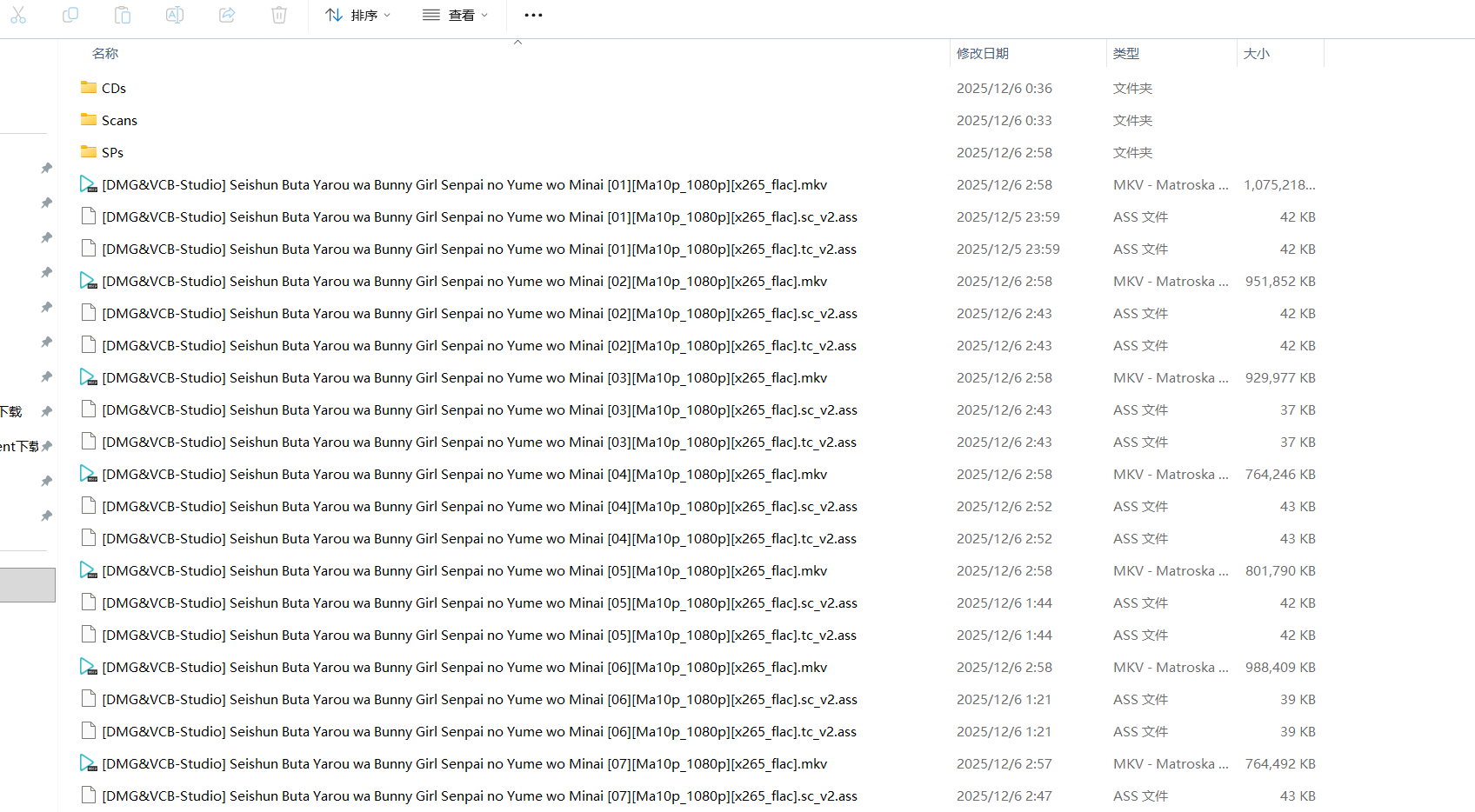Click the date 2025/12/6 2:47 of [07] sc_v2.ass
This screenshot has height=812, width=1475.
coord(1004,795)
